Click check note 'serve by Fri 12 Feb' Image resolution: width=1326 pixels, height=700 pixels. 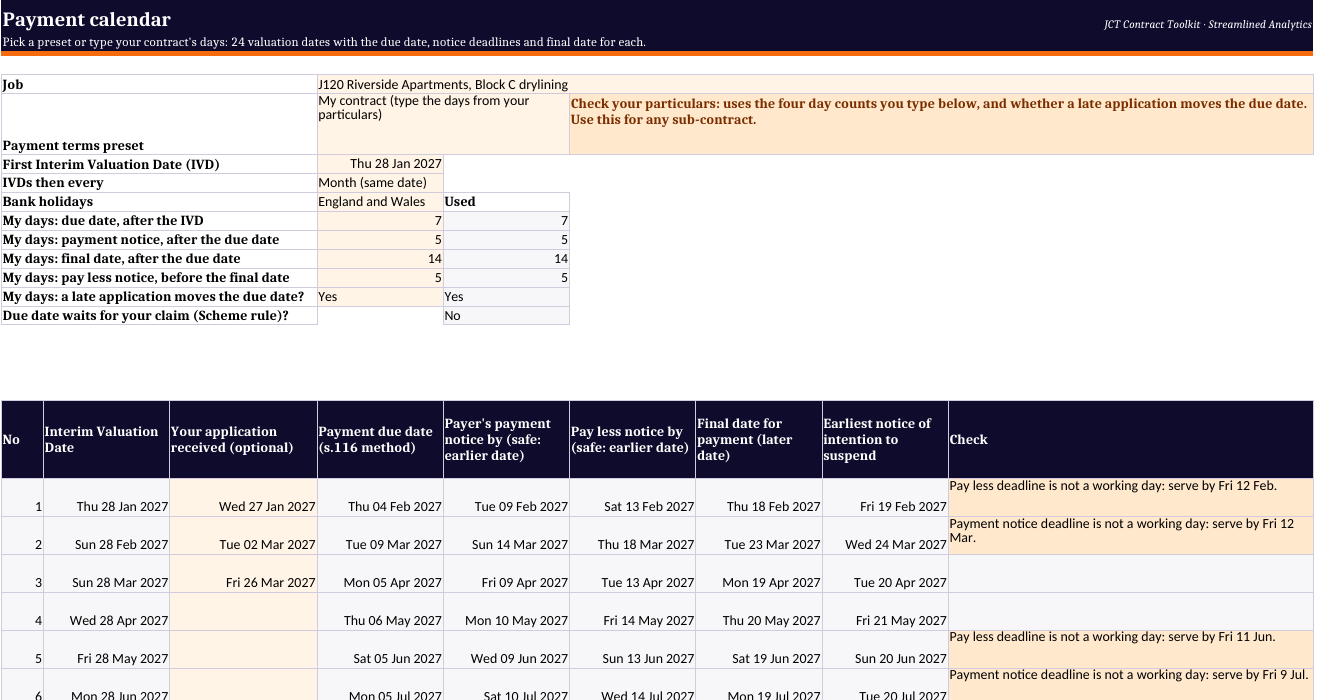(1130, 498)
